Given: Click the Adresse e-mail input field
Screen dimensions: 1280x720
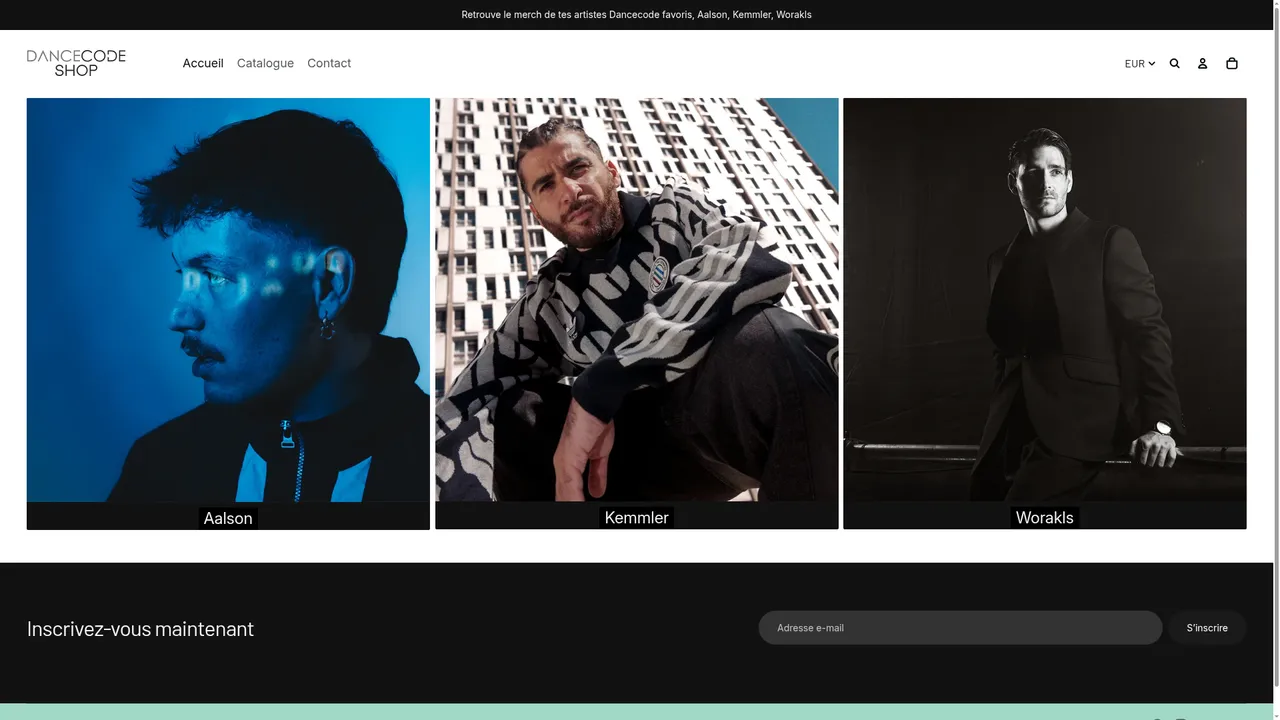Looking at the screenshot, I should (960, 628).
